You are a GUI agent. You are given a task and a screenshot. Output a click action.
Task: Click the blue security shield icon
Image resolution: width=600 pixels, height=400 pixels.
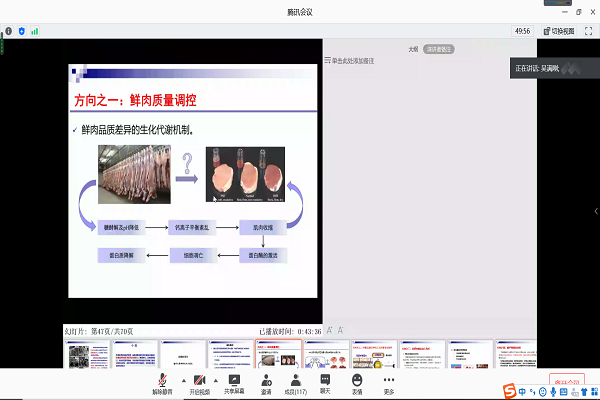pyautogui.click(x=20, y=31)
